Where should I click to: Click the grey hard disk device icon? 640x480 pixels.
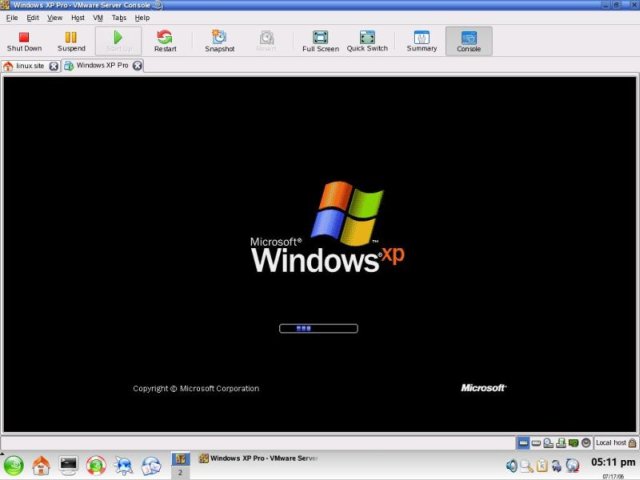pos(536,443)
